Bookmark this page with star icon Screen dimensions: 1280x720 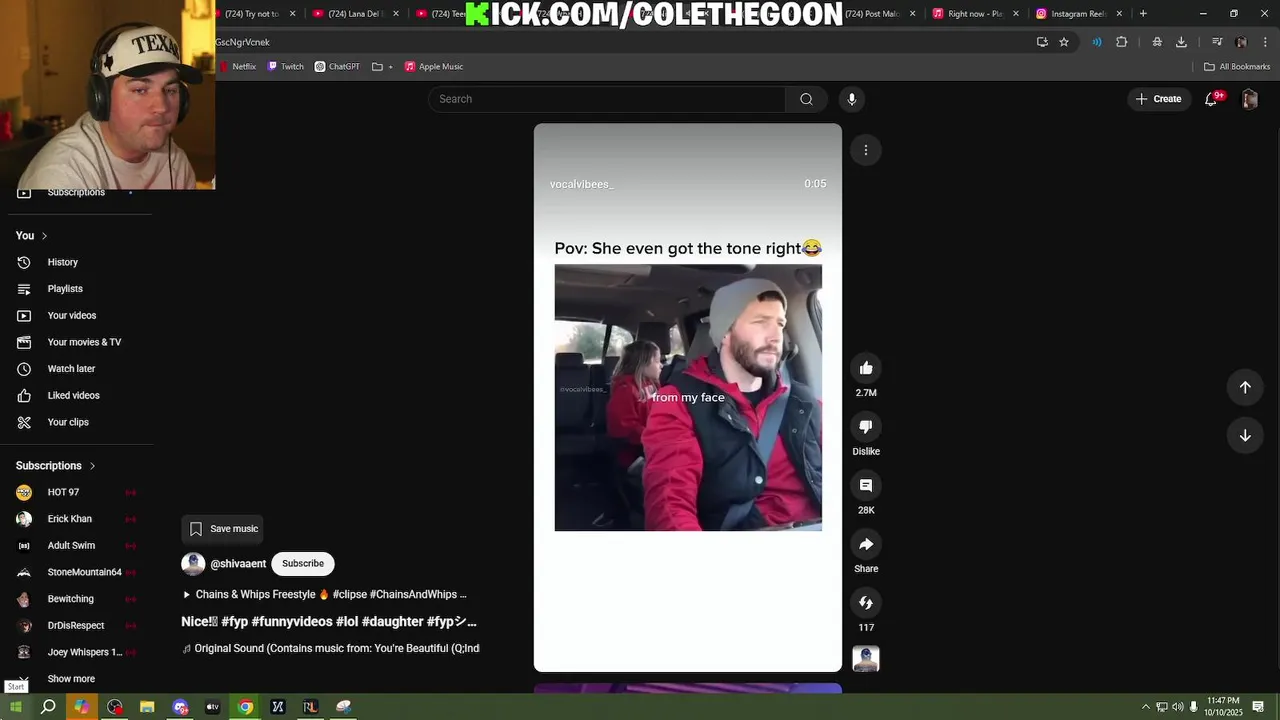pos(1064,42)
